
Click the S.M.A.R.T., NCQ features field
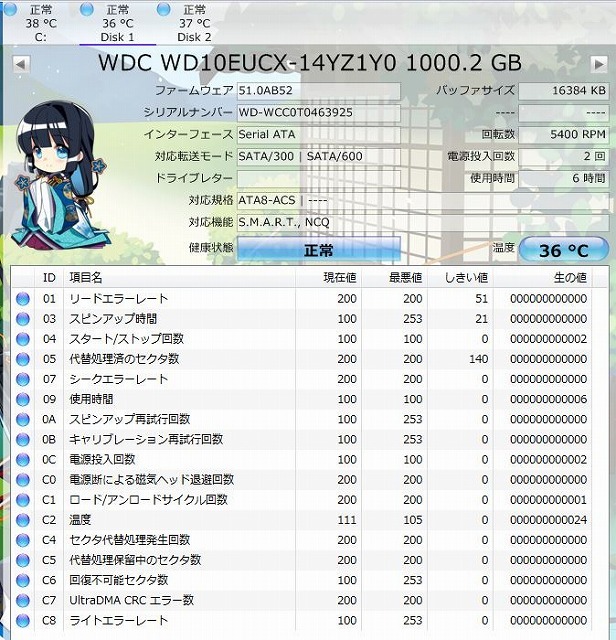pyautogui.click(x=423, y=223)
